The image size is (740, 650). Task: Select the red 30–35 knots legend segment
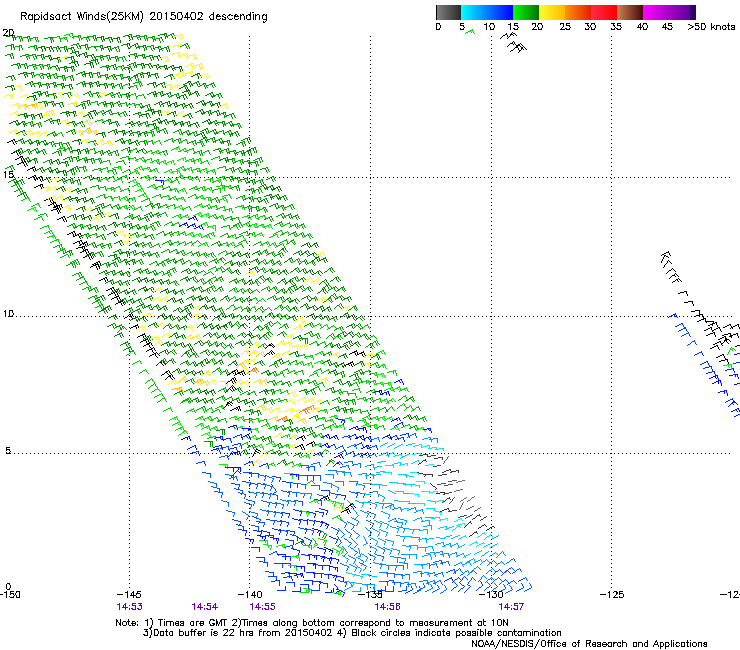pyautogui.click(x=604, y=12)
